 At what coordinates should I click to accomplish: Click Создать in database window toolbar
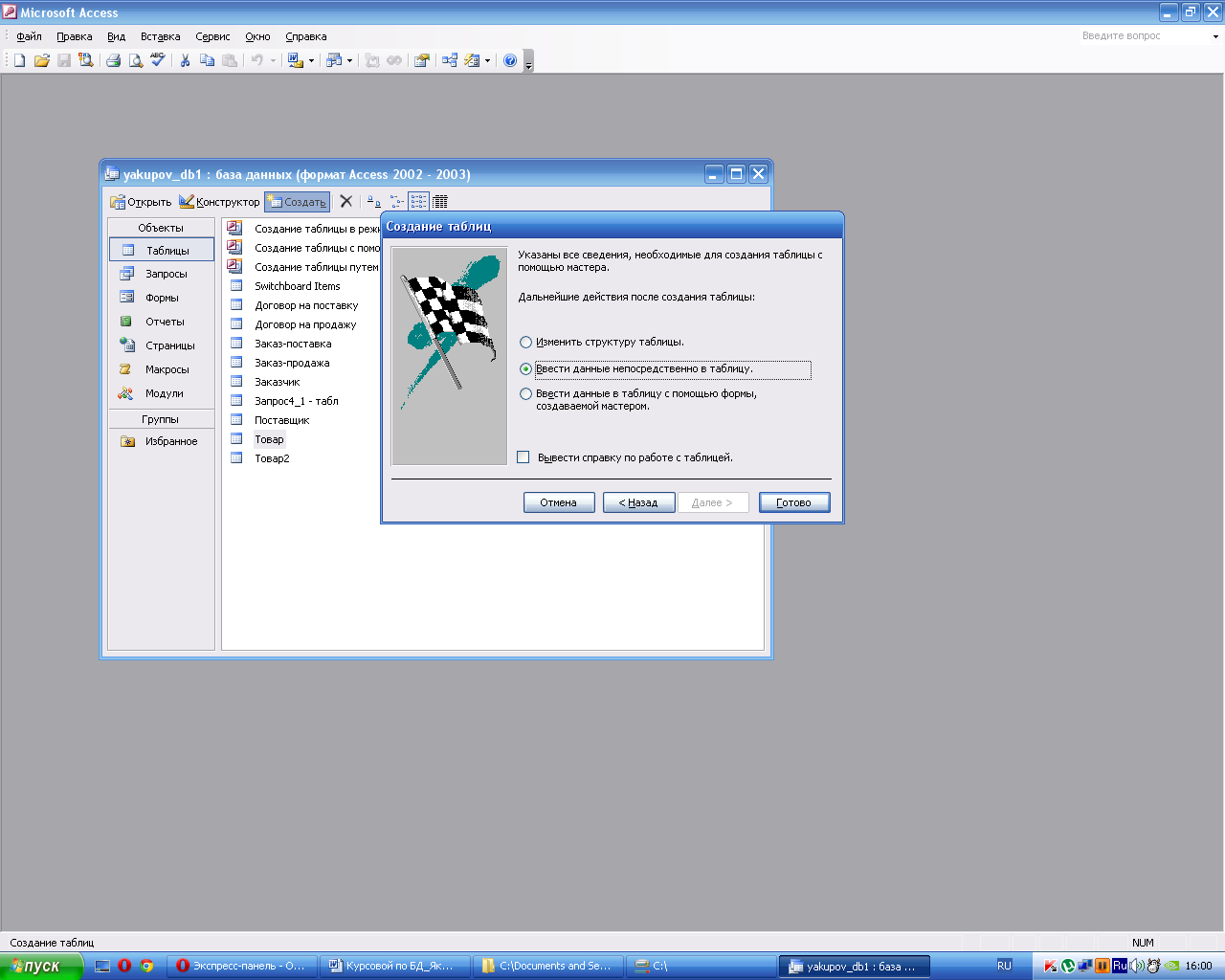[297, 202]
